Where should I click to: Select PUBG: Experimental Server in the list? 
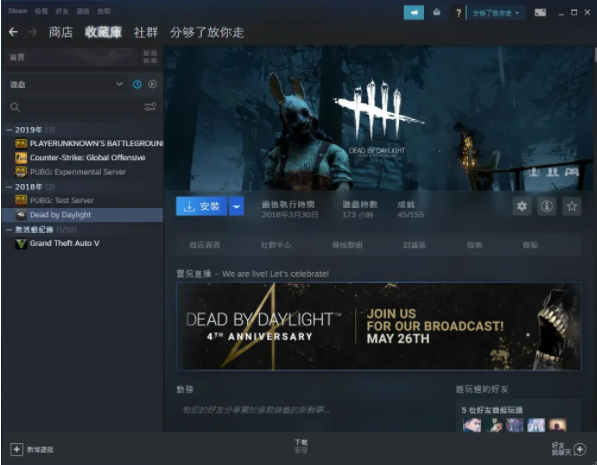(78, 172)
